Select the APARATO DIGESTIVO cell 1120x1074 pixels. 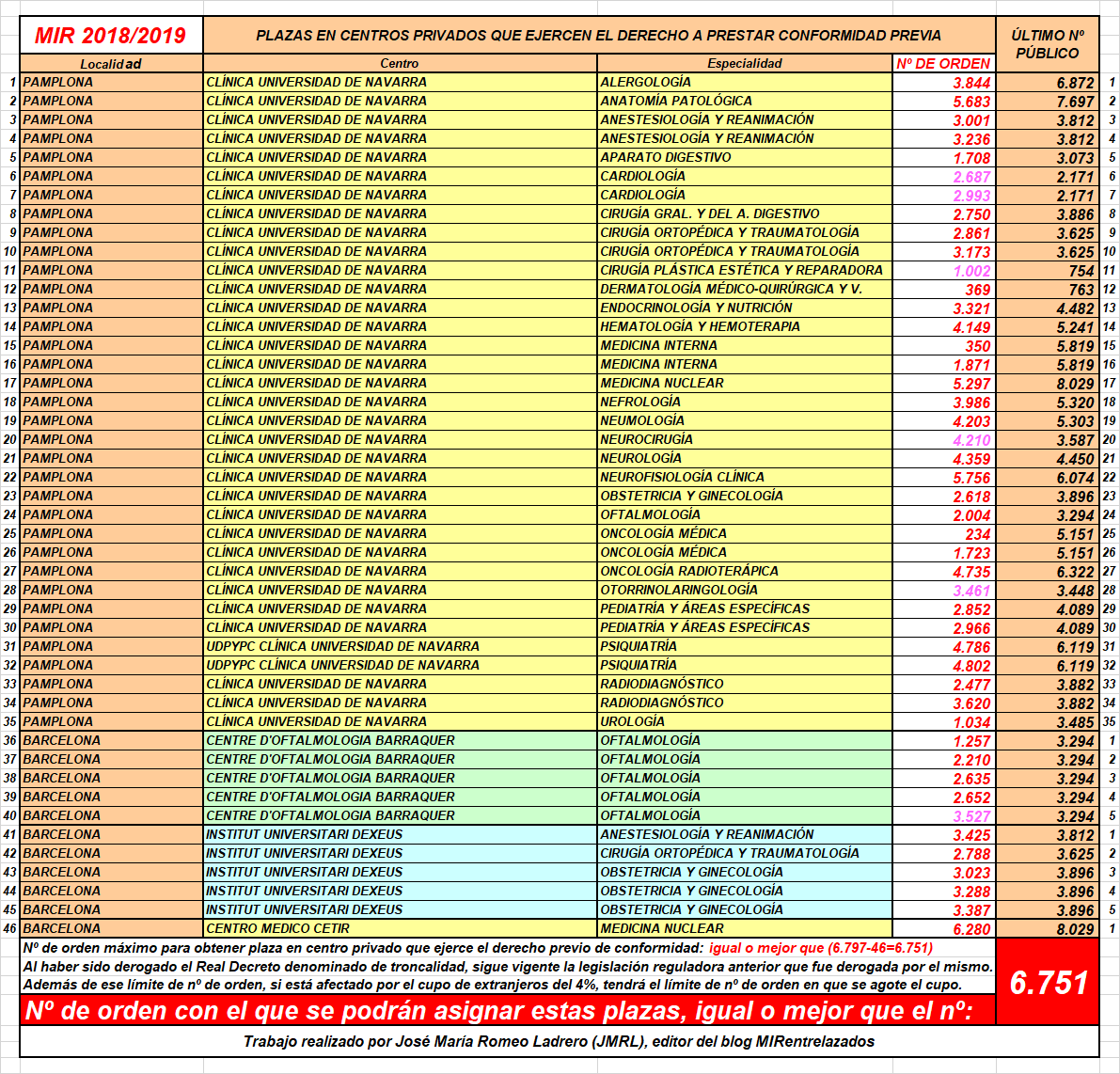click(744, 157)
